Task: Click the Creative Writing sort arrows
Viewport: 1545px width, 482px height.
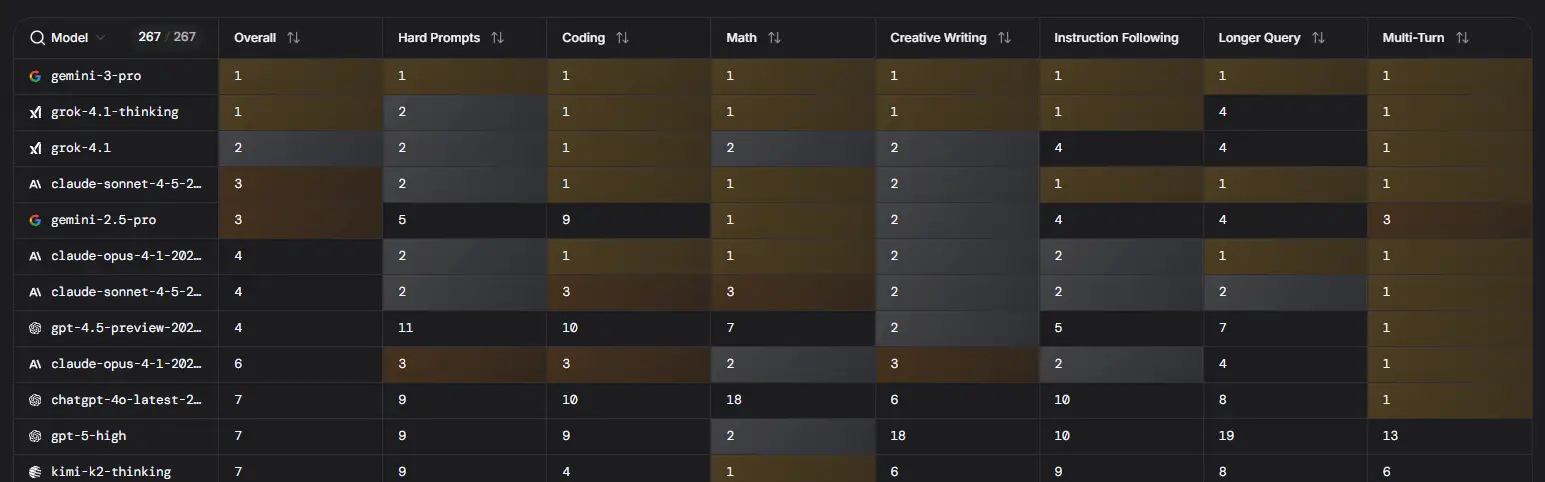Action: pos(1004,38)
